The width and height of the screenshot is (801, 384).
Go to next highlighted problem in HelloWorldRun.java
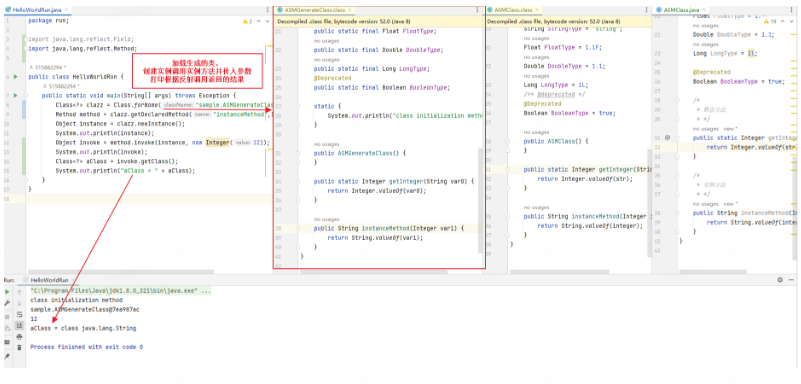267,21
